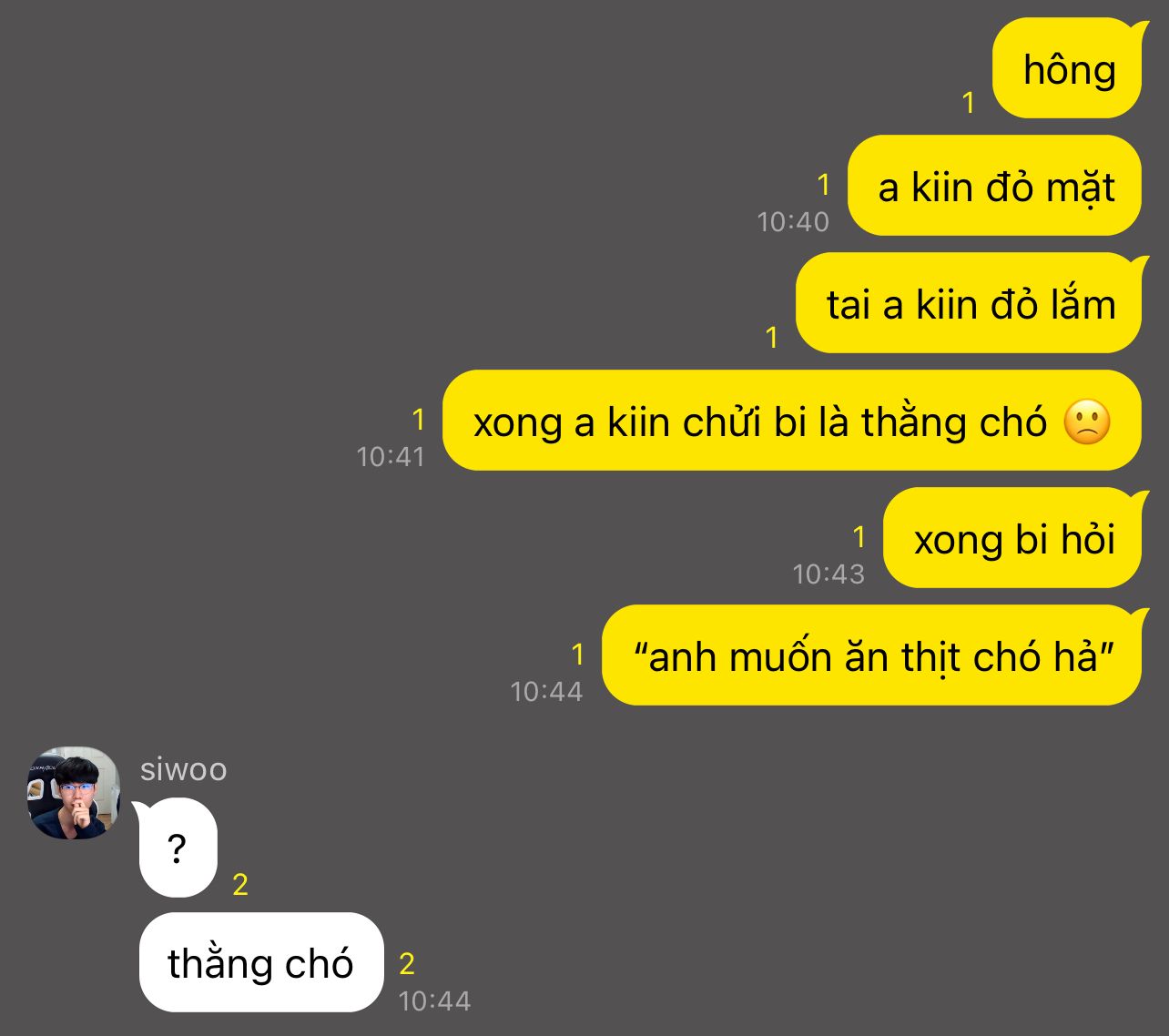1169x1036 pixels.
Task: Tap unread count 2 beside "?" bubble
Action: (x=240, y=884)
